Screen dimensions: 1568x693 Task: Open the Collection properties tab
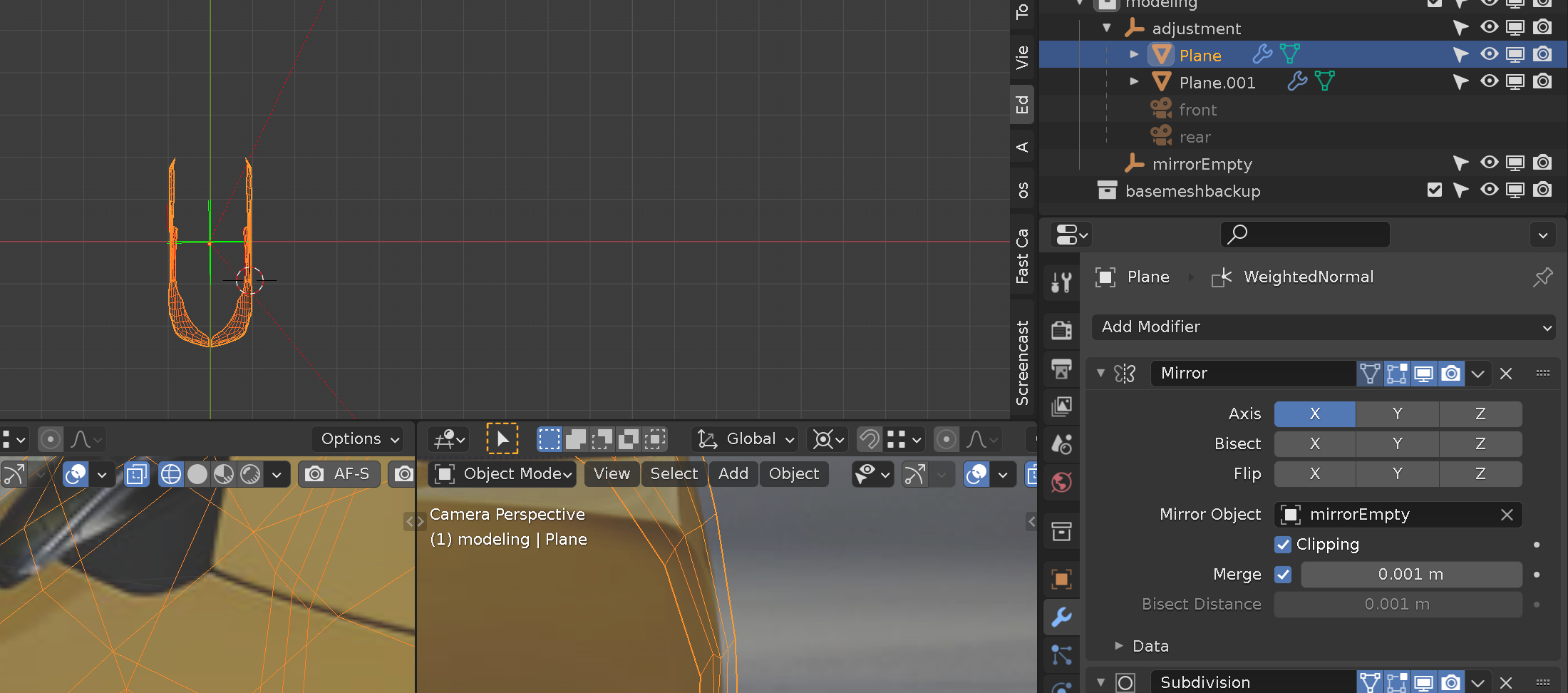pos(1061,531)
